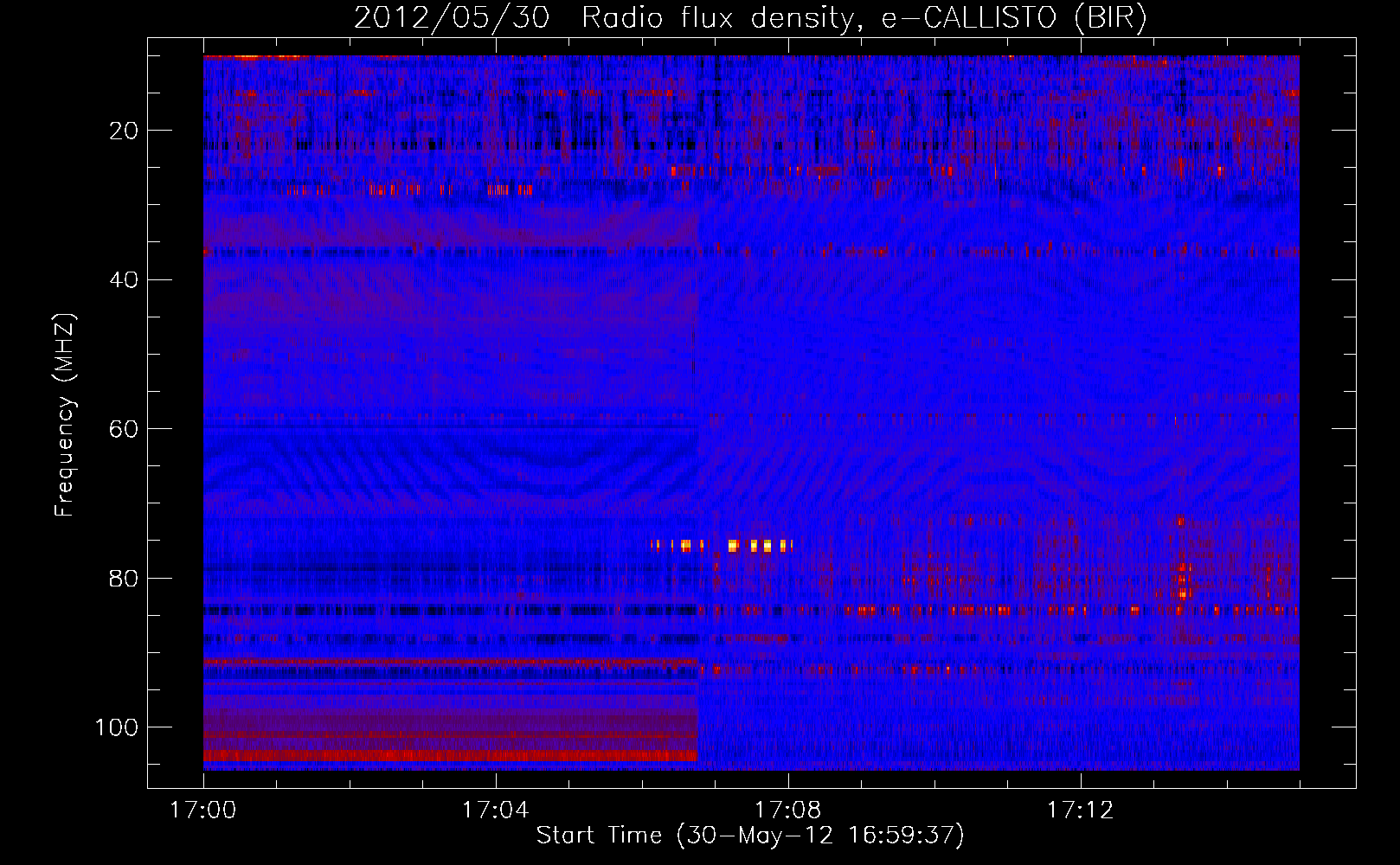The height and width of the screenshot is (865, 1400).
Task: Click the '40' frequency tick label
Action: click(x=124, y=280)
